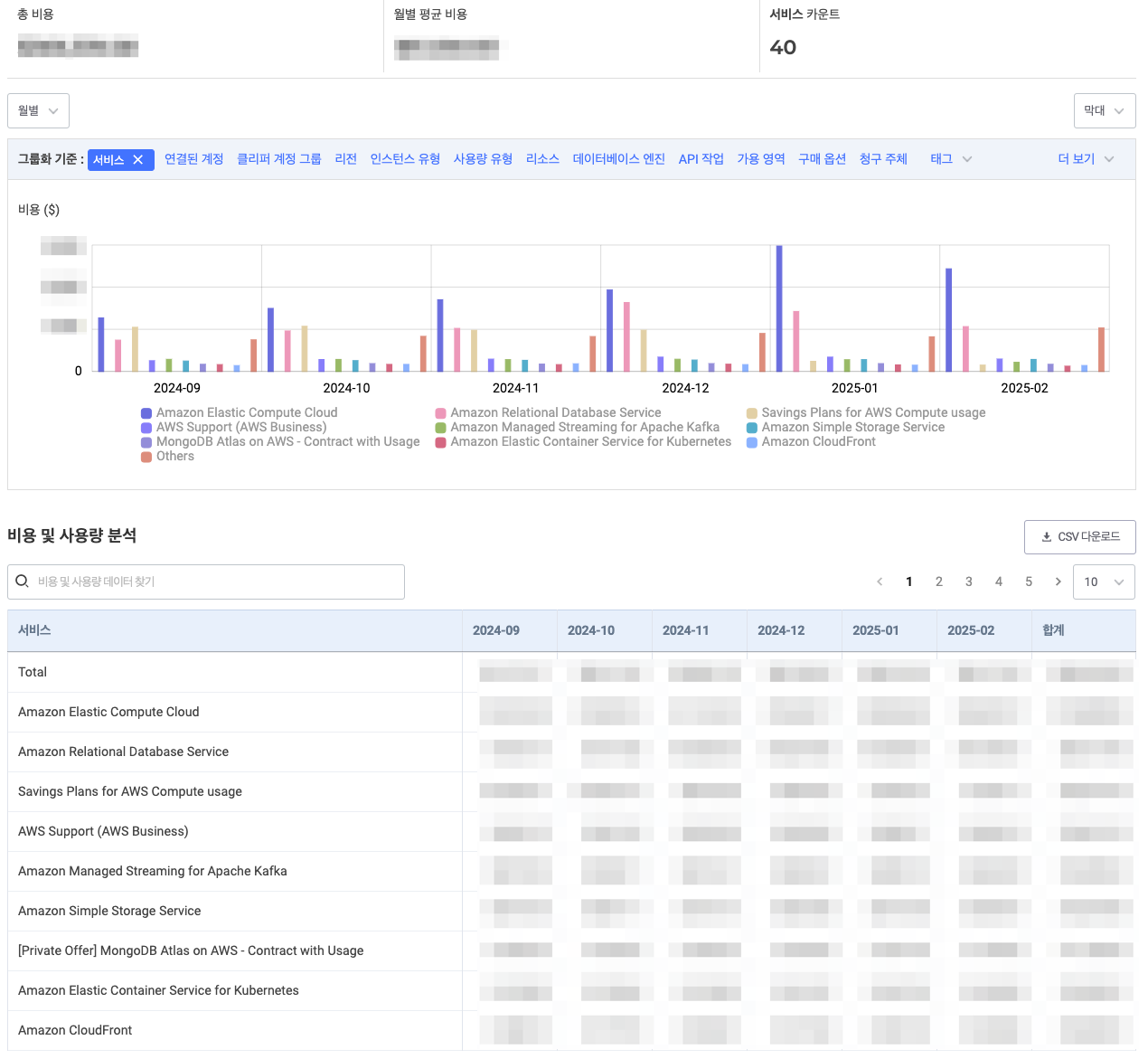Image resolution: width=1148 pixels, height=1059 pixels.
Task: Toggle AWS Support (AWS Business) legend entry
Action: coord(233,428)
